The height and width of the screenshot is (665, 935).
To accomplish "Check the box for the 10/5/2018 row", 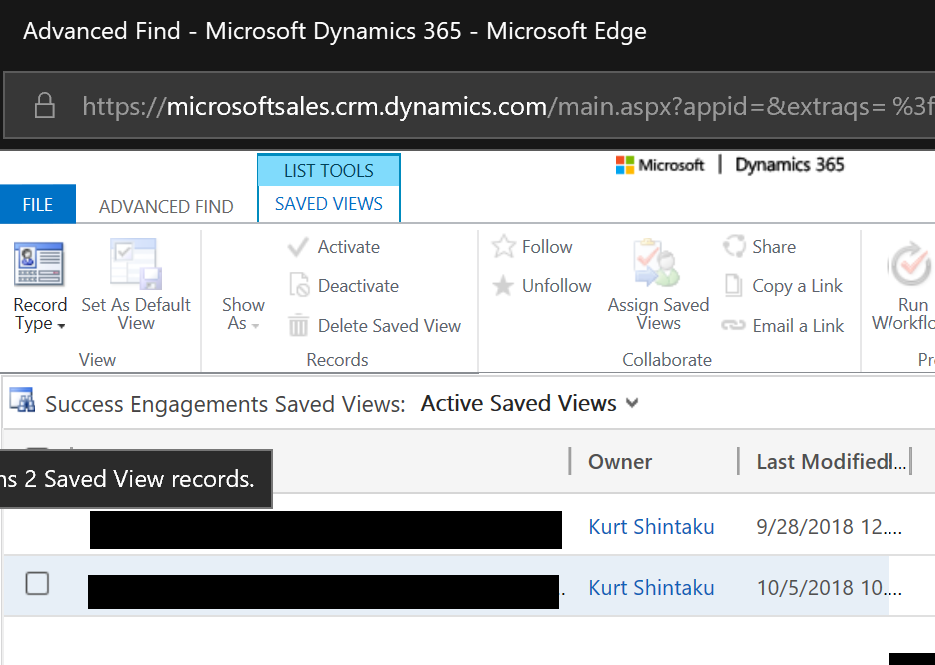I will [x=37, y=584].
